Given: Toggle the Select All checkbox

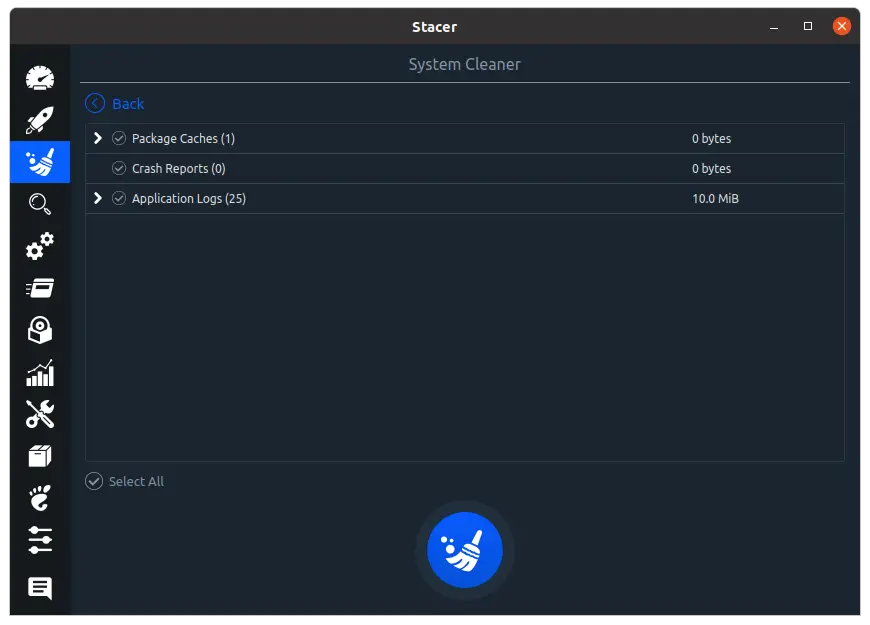Looking at the screenshot, I should point(94,481).
